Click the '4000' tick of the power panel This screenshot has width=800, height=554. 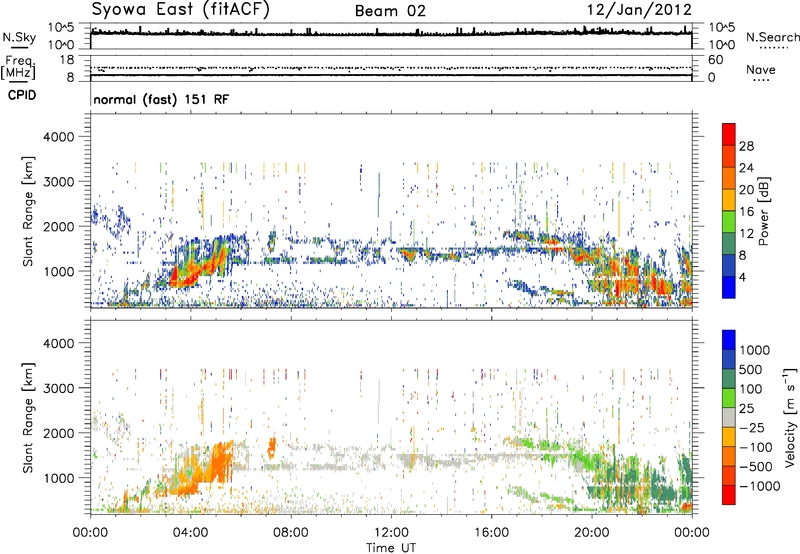coord(58,137)
